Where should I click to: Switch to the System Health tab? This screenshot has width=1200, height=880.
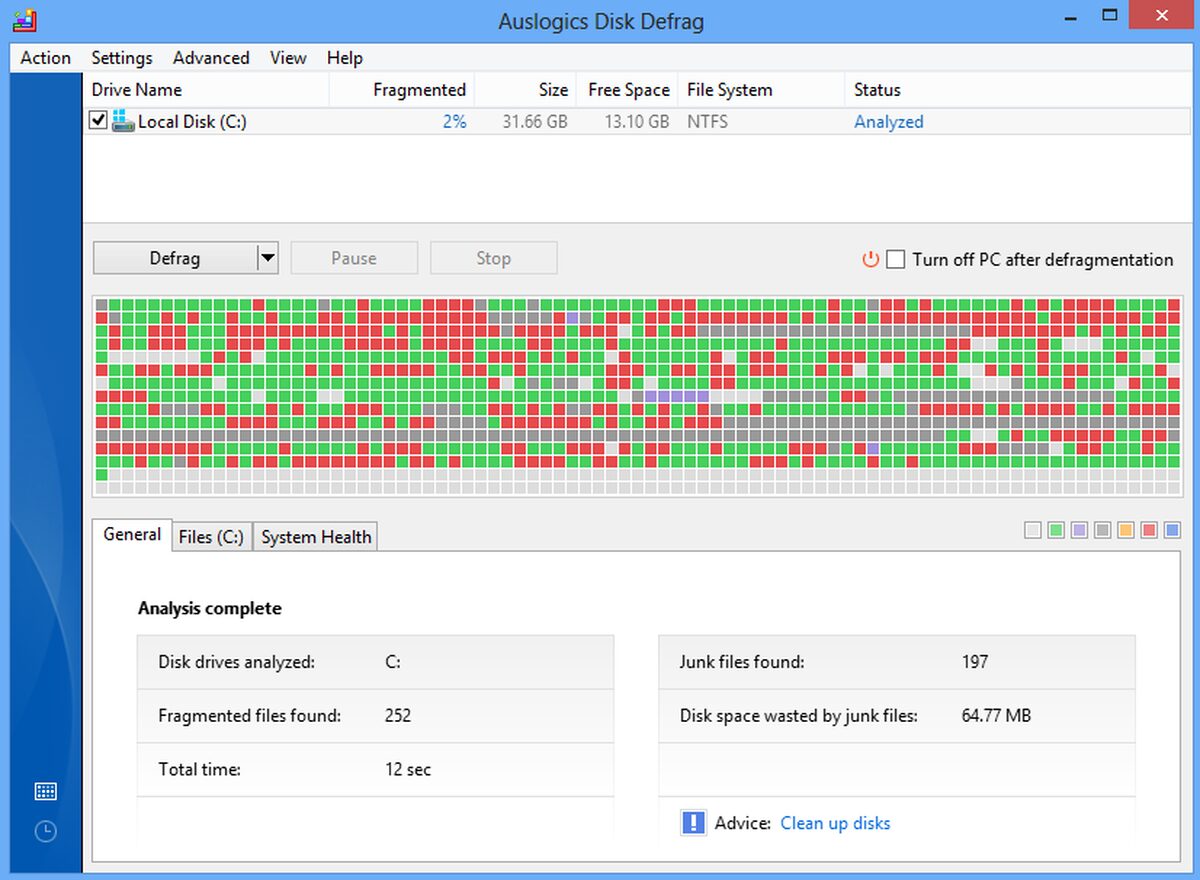click(316, 537)
